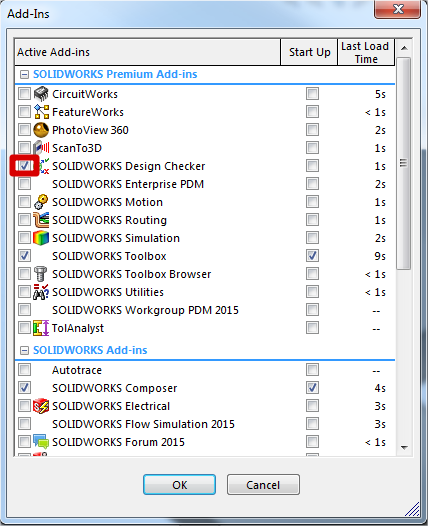Image resolution: width=428 pixels, height=526 pixels.
Task: Enable SOLIDWORKS Simulation active checkbox
Action: coord(24,238)
